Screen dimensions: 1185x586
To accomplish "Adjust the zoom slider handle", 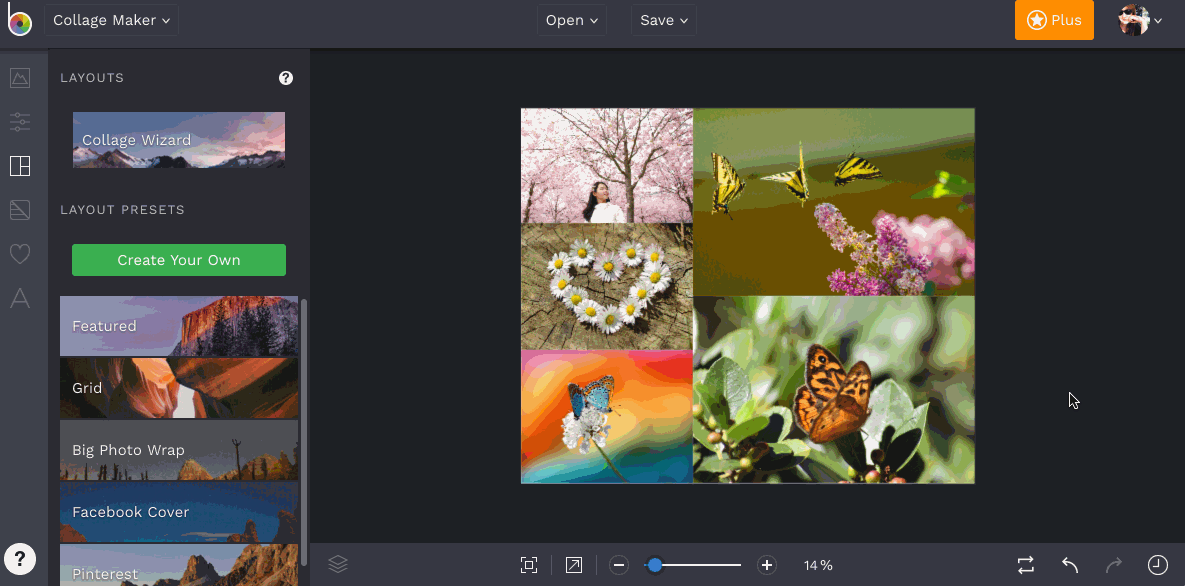I will pyautogui.click(x=654, y=565).
